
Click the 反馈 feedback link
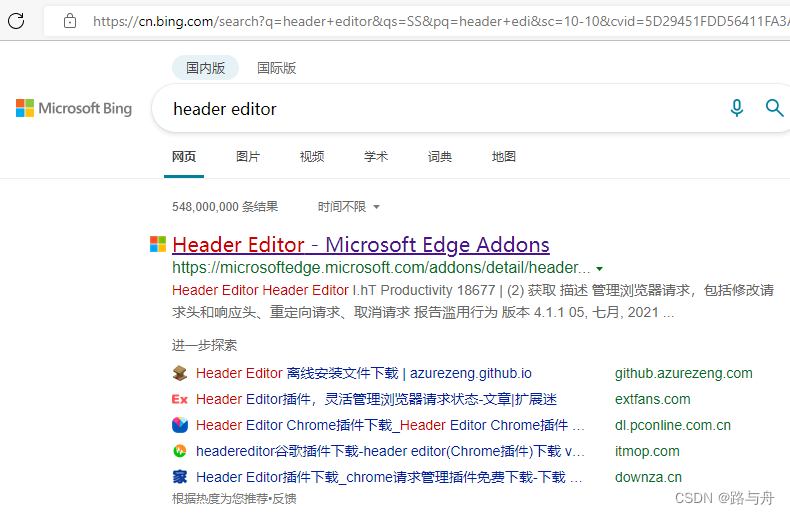pyautogui.click(x=285, y=499)
